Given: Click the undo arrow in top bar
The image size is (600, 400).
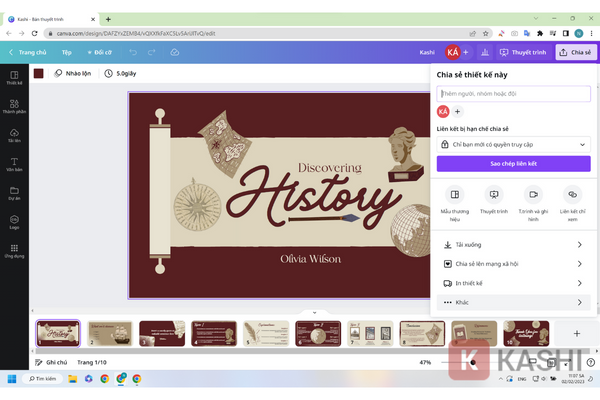Looking at the screenshot, I should (133, 52).
